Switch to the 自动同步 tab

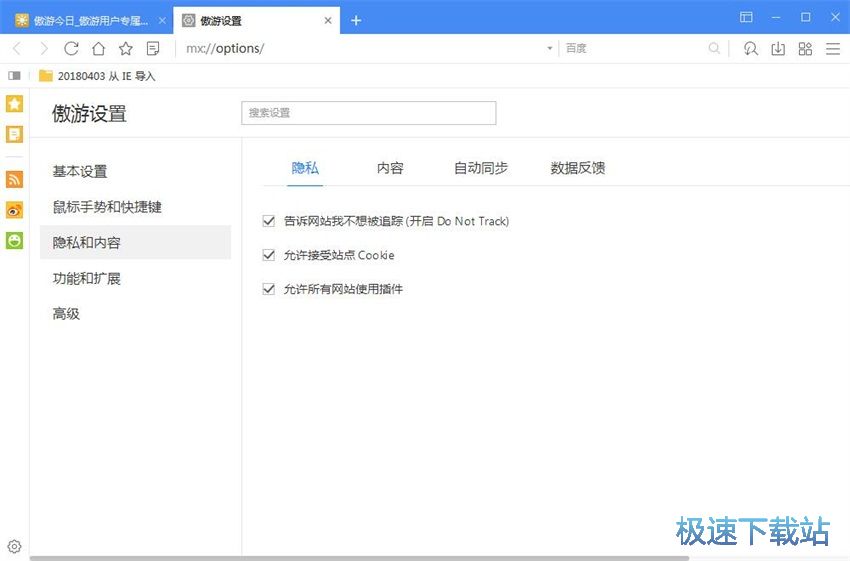coord(481,168)
